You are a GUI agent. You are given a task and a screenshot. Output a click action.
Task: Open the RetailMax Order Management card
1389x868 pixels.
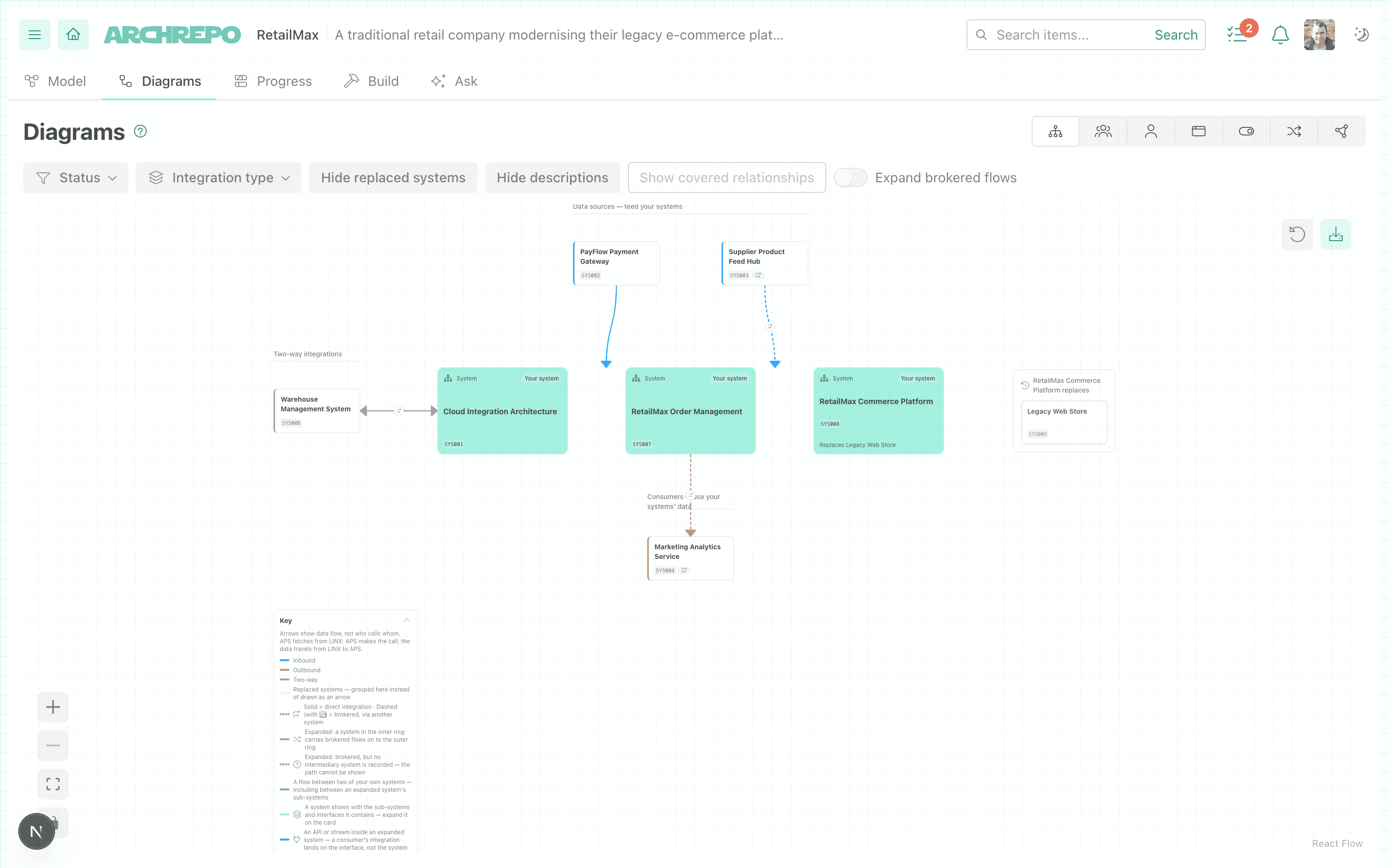pyautogui.click(x=691, y=411)
